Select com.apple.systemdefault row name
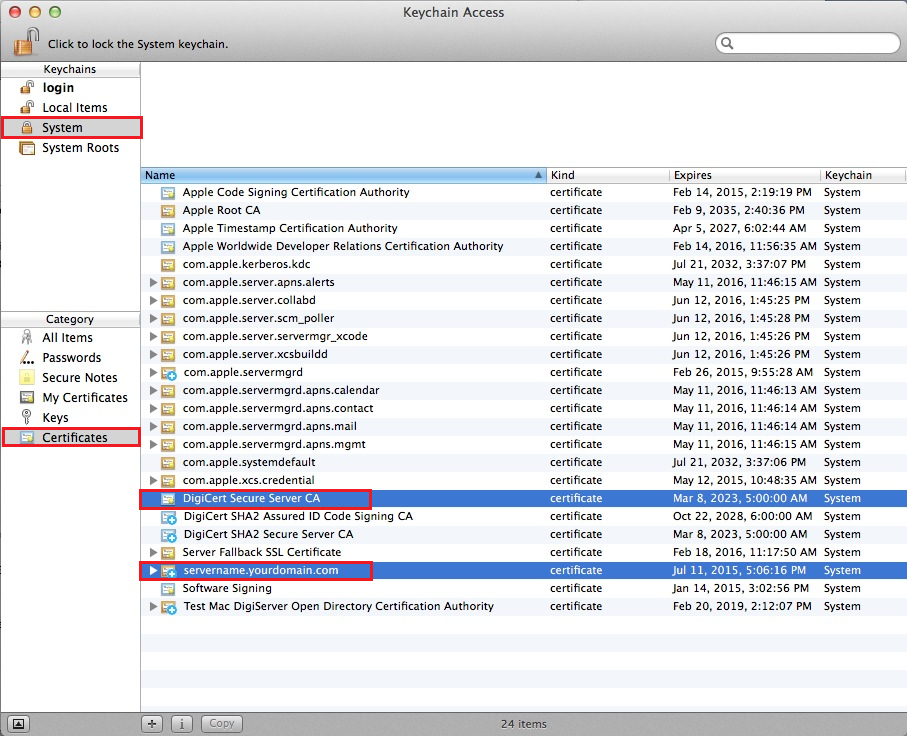 click(x=249, y=462)
